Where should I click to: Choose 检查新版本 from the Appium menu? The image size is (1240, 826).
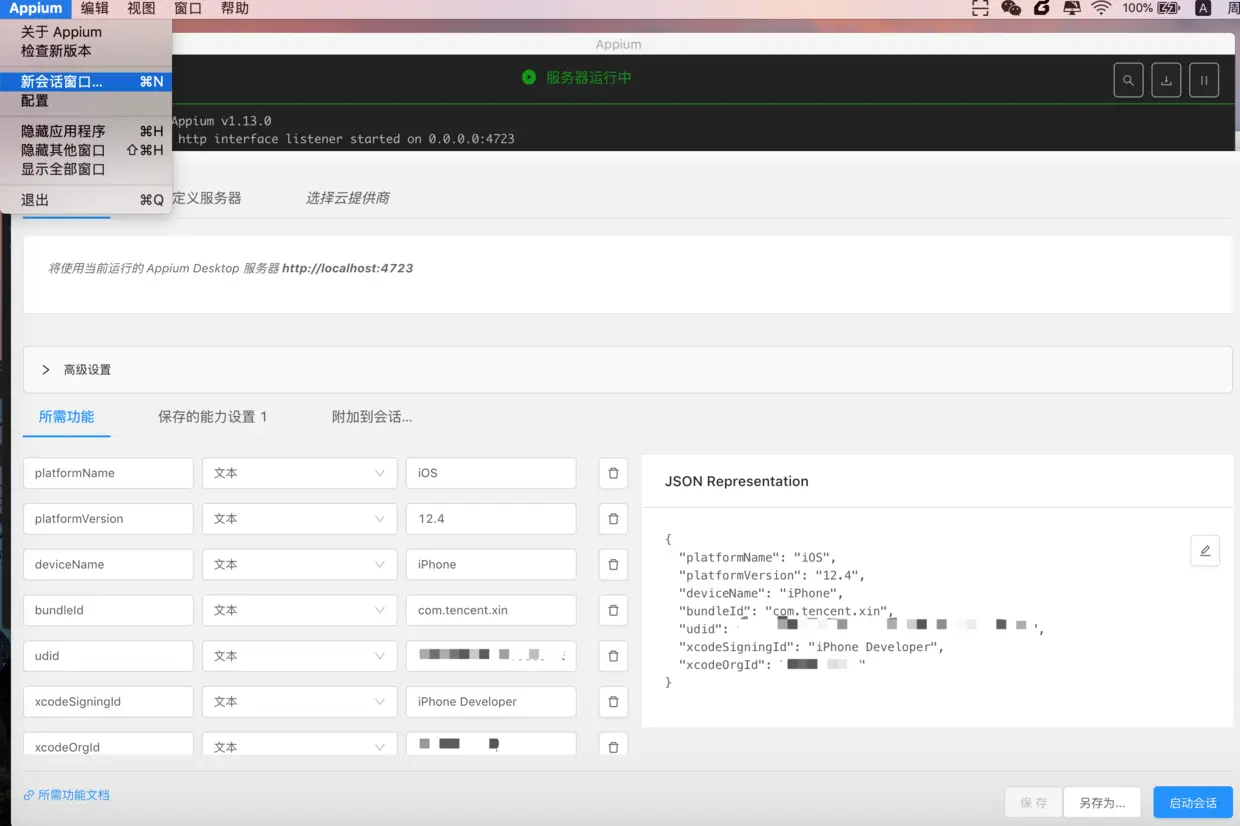coord(86,51)
